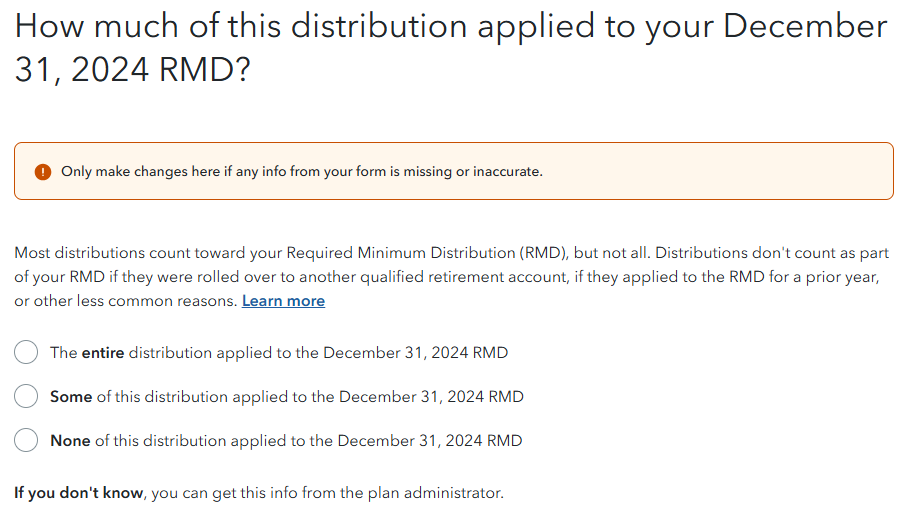Click the 'If you don't know' bold text
The image size is (901, 522).
[79, 493]
